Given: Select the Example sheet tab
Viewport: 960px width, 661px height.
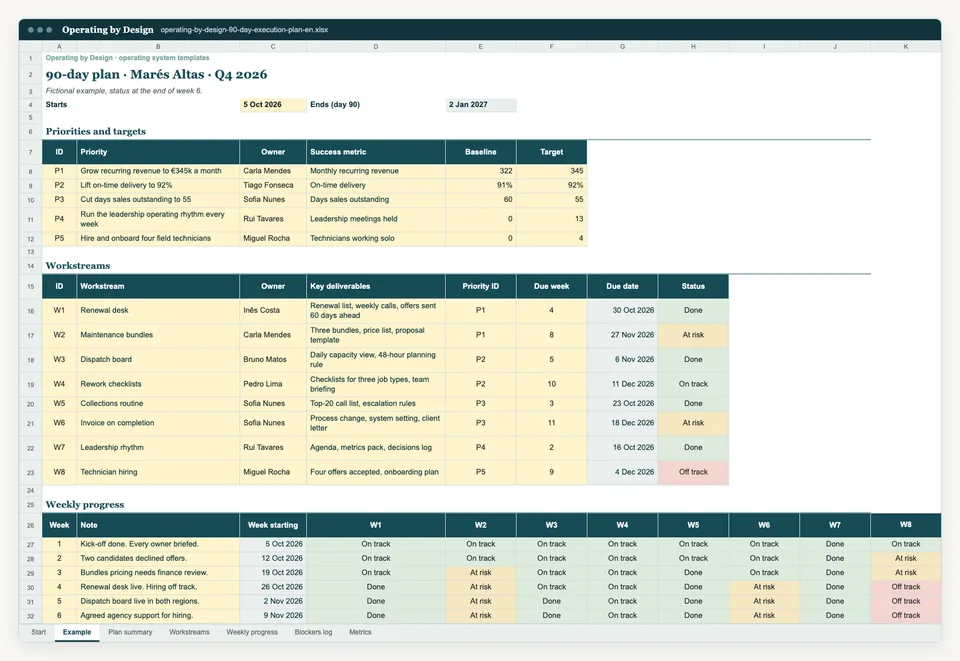Looking at the screenshot, I should (x=77, y=632).
